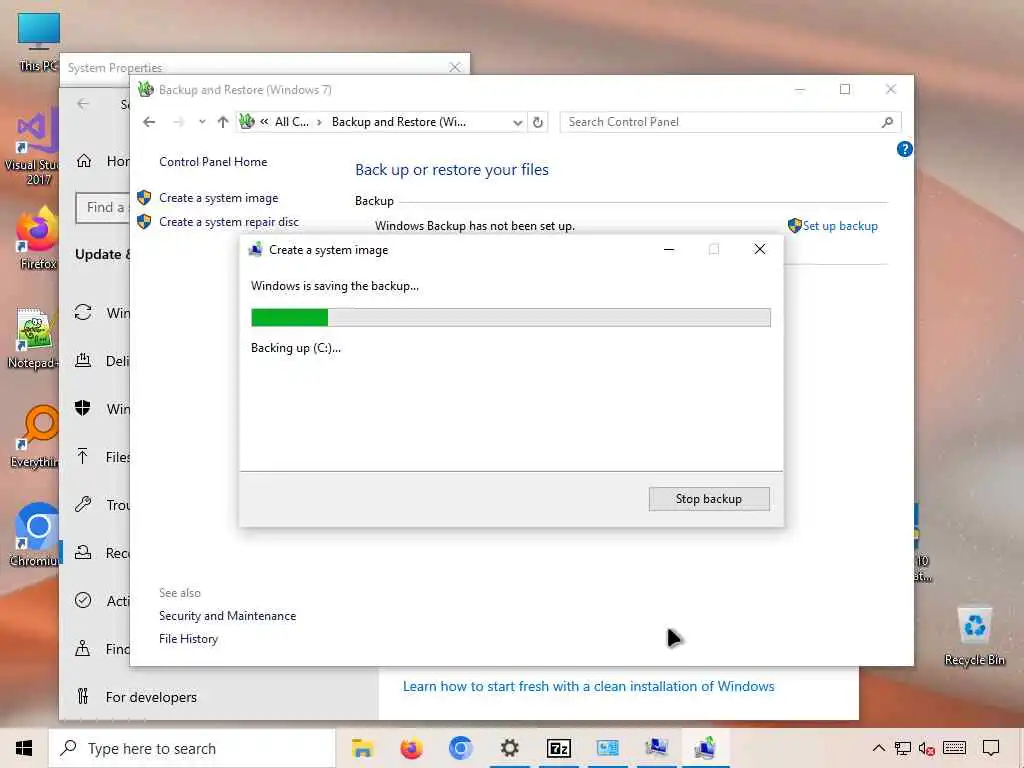Click Find my device icon in Settings
Viewport: 1024px width, 768px height.
coord(82,648)
